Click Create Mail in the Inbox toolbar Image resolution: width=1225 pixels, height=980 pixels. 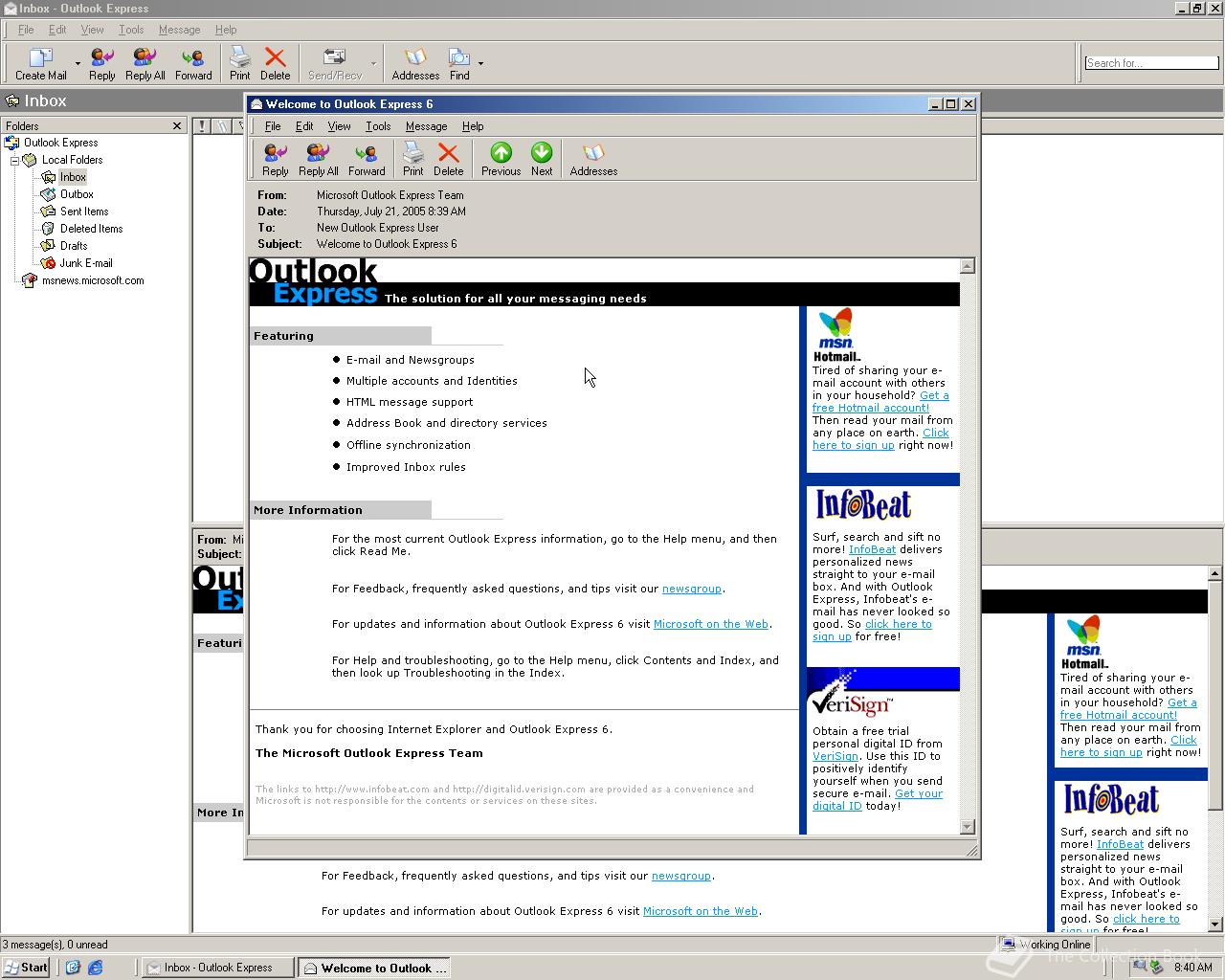point(40,63)
